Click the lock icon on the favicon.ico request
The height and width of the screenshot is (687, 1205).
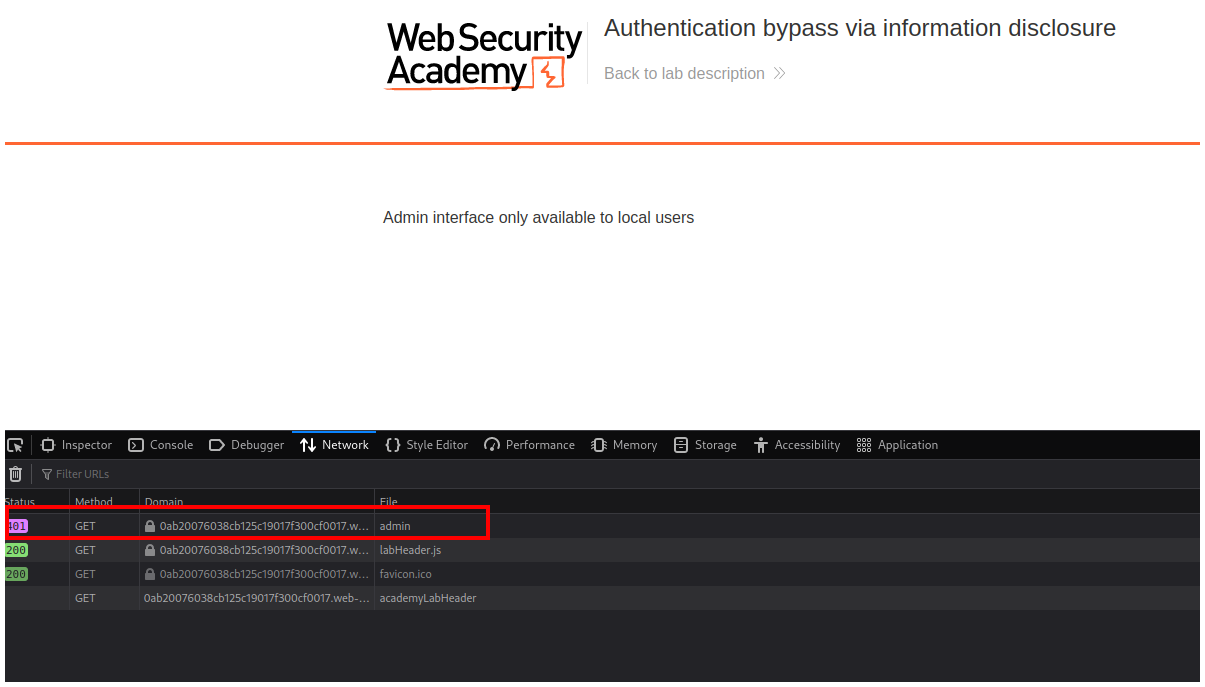[150, 574]
